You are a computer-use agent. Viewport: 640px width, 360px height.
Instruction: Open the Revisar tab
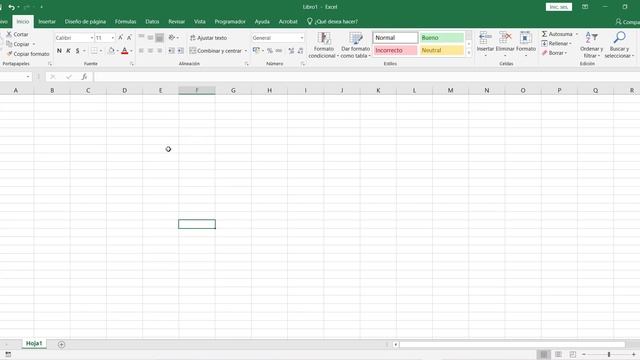(x=176, y=22)
